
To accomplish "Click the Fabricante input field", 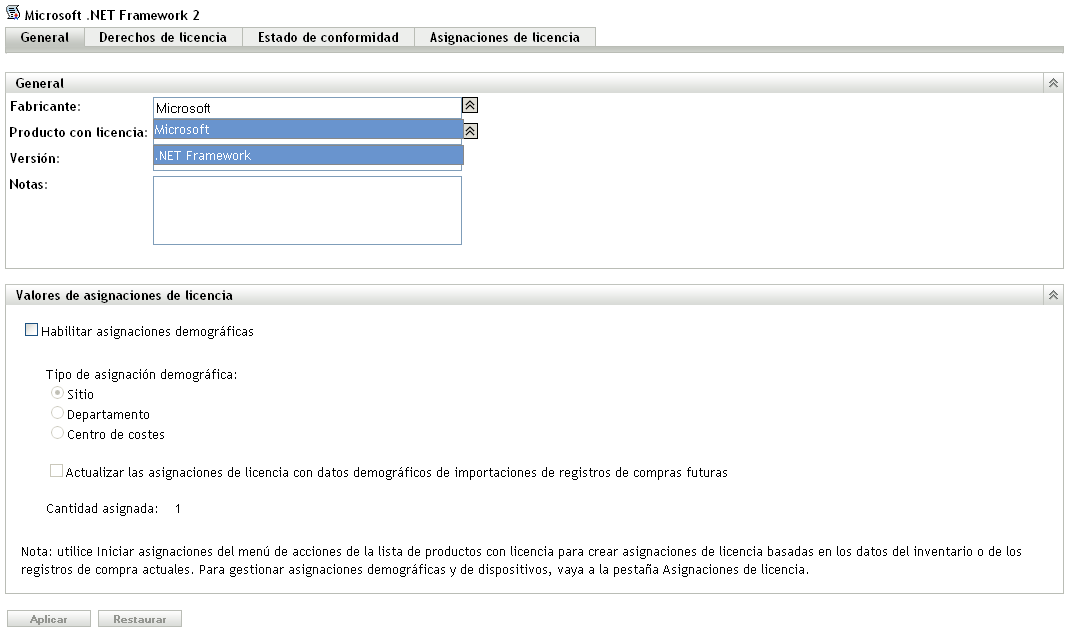I will click(307, 108).
